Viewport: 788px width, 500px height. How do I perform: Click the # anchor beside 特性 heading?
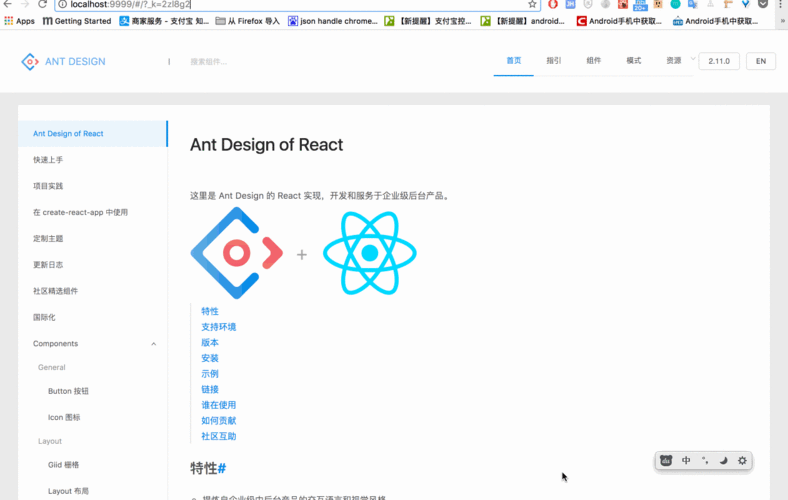[222, 468]
